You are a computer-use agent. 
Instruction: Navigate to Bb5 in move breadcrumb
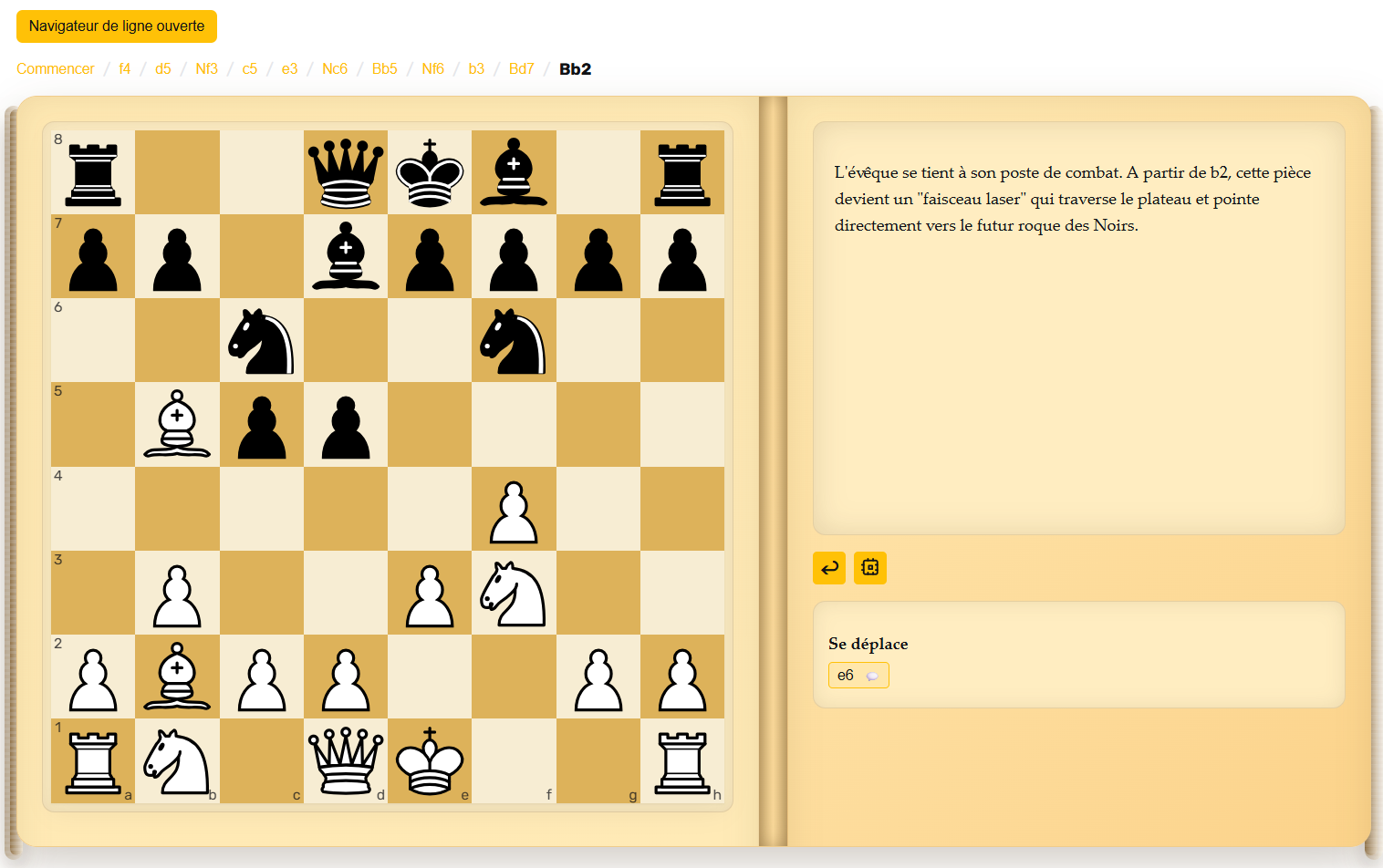[x=384, y=69]
